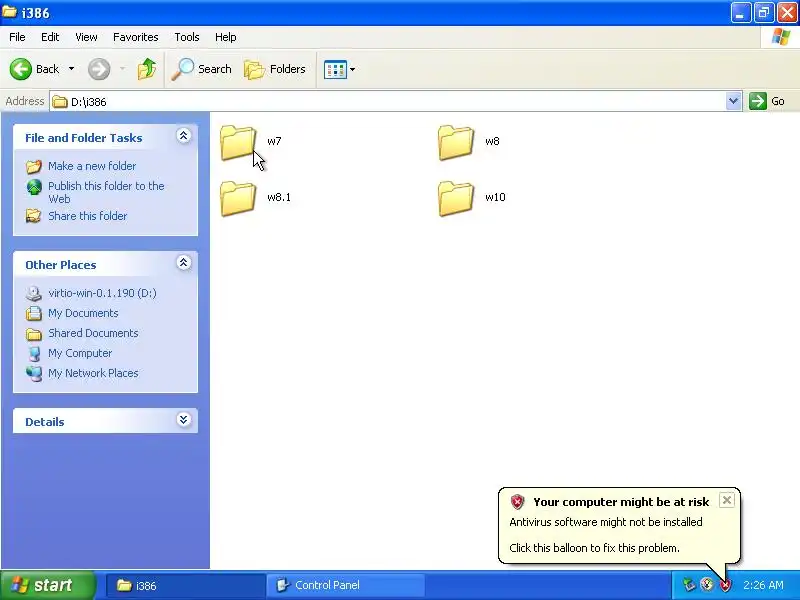Open the Favorites menu
This screenshot has height=600, width=800.
pyautogui.click(x=136, y=37)
